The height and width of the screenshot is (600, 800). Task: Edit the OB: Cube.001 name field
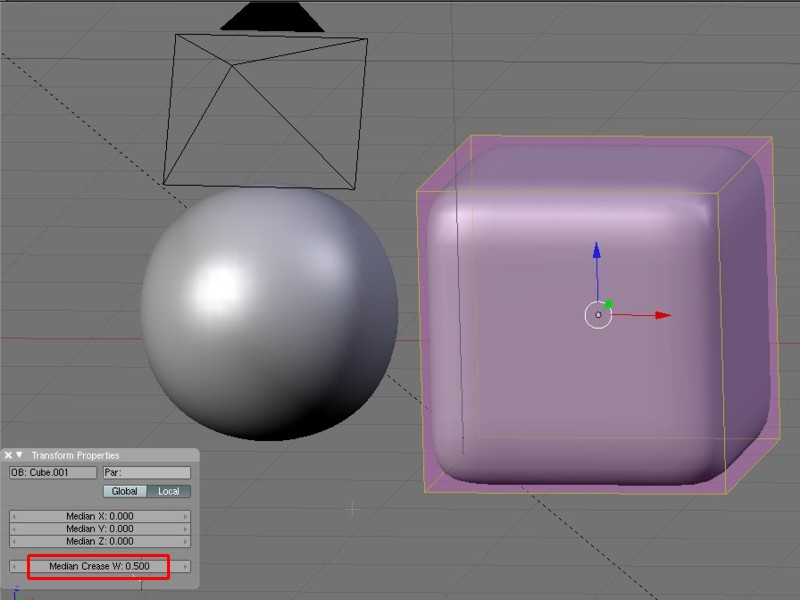pos(53,472)
